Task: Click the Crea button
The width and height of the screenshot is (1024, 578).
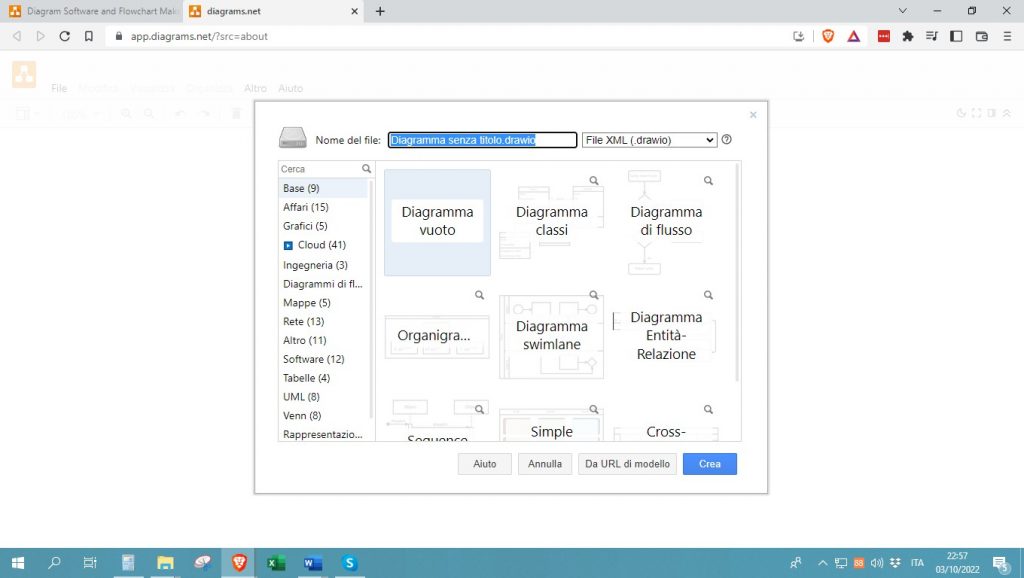Action: pos(710,464)
